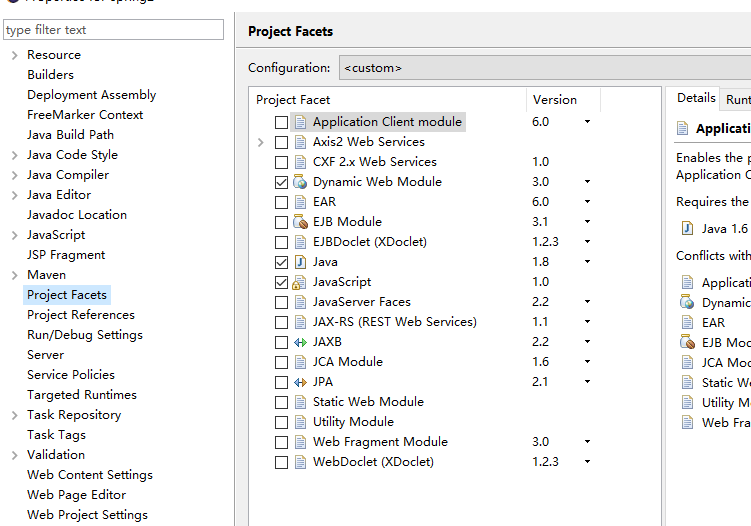Click the JavaServer Faces icon
This screenshot has height=526, width=751.
point(300,302)
